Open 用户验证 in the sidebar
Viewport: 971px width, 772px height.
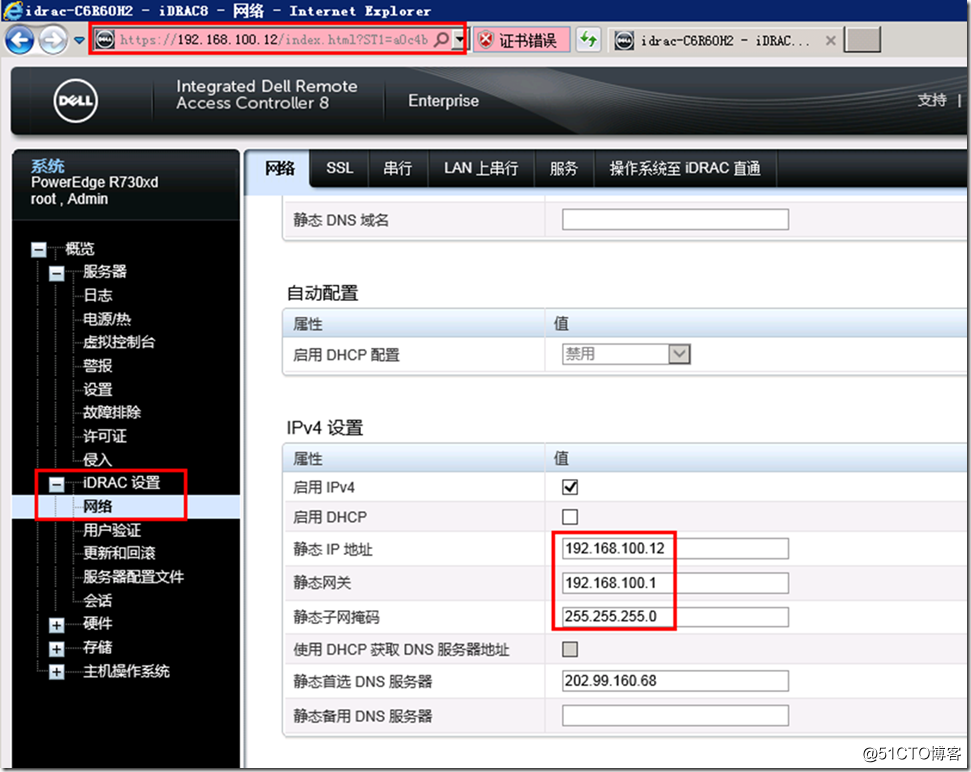pyautogui.click(x=112, y=530)
